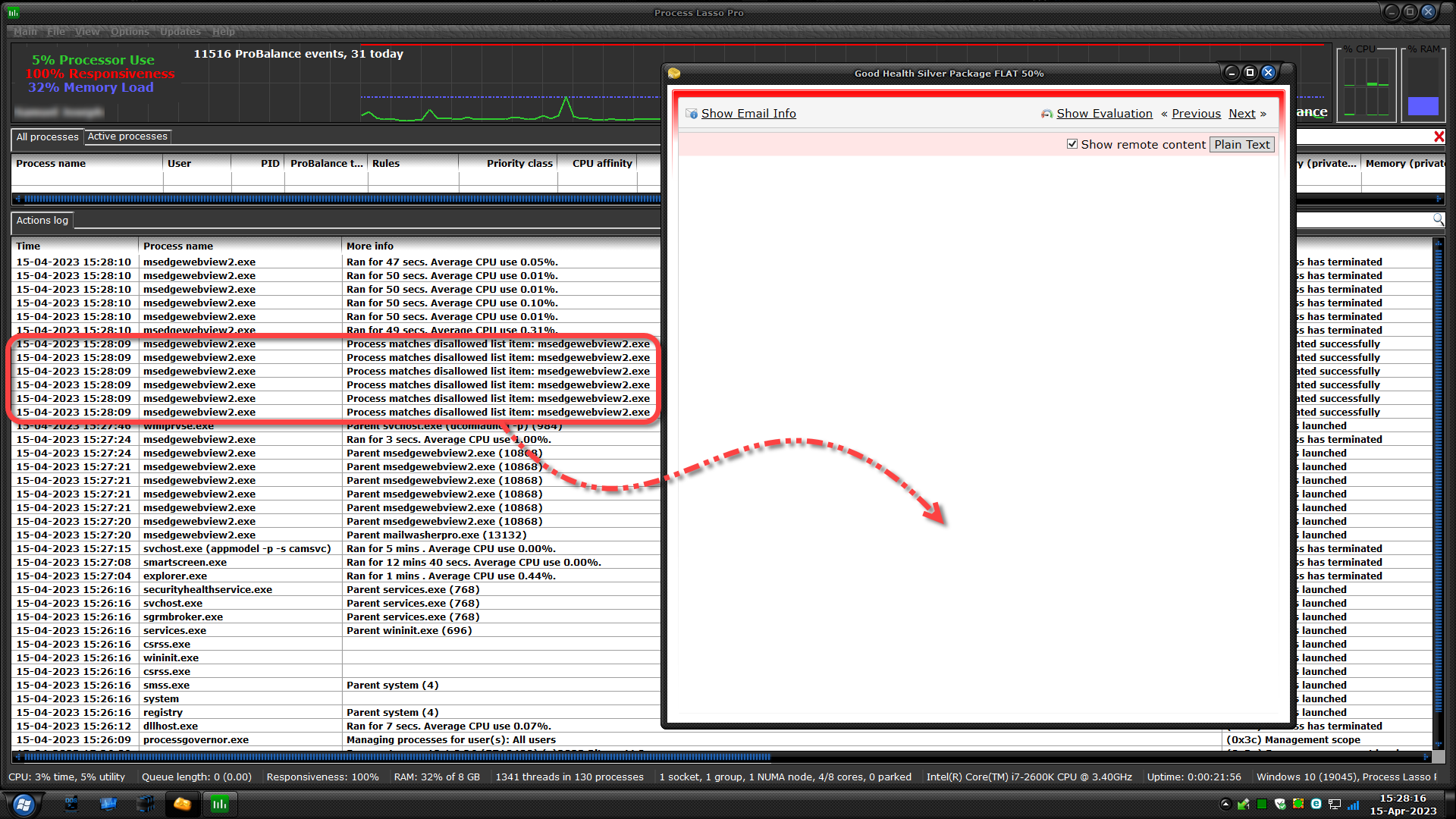Click the info icon beside Show Email Info

pyautogui.click(x=692, y=113)
